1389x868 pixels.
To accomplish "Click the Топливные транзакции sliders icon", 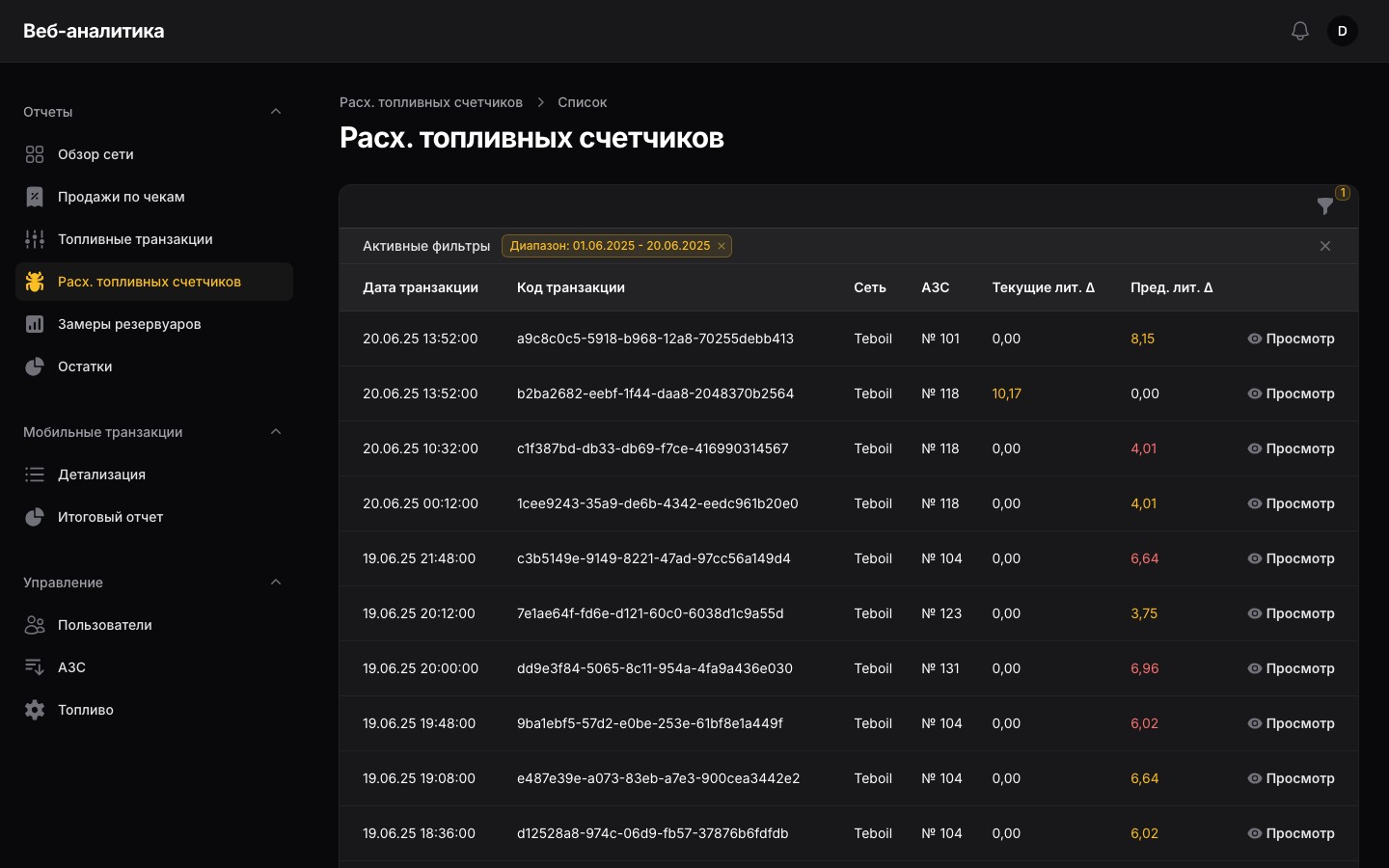I will (35, 239).
